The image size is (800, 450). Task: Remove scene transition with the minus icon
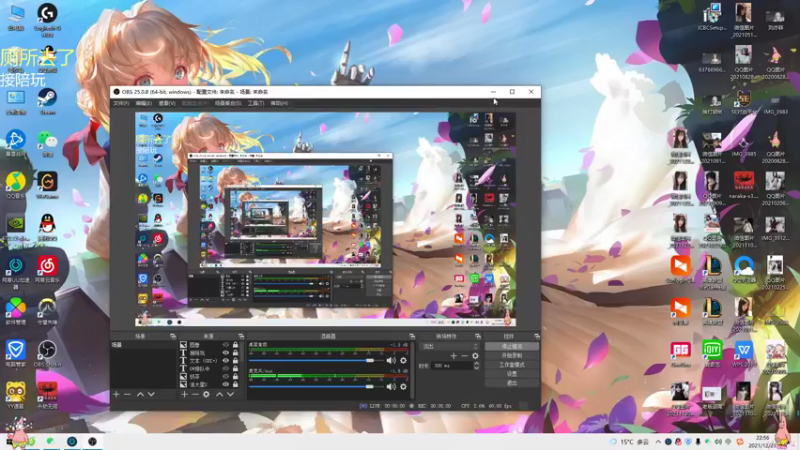(464, 356)
